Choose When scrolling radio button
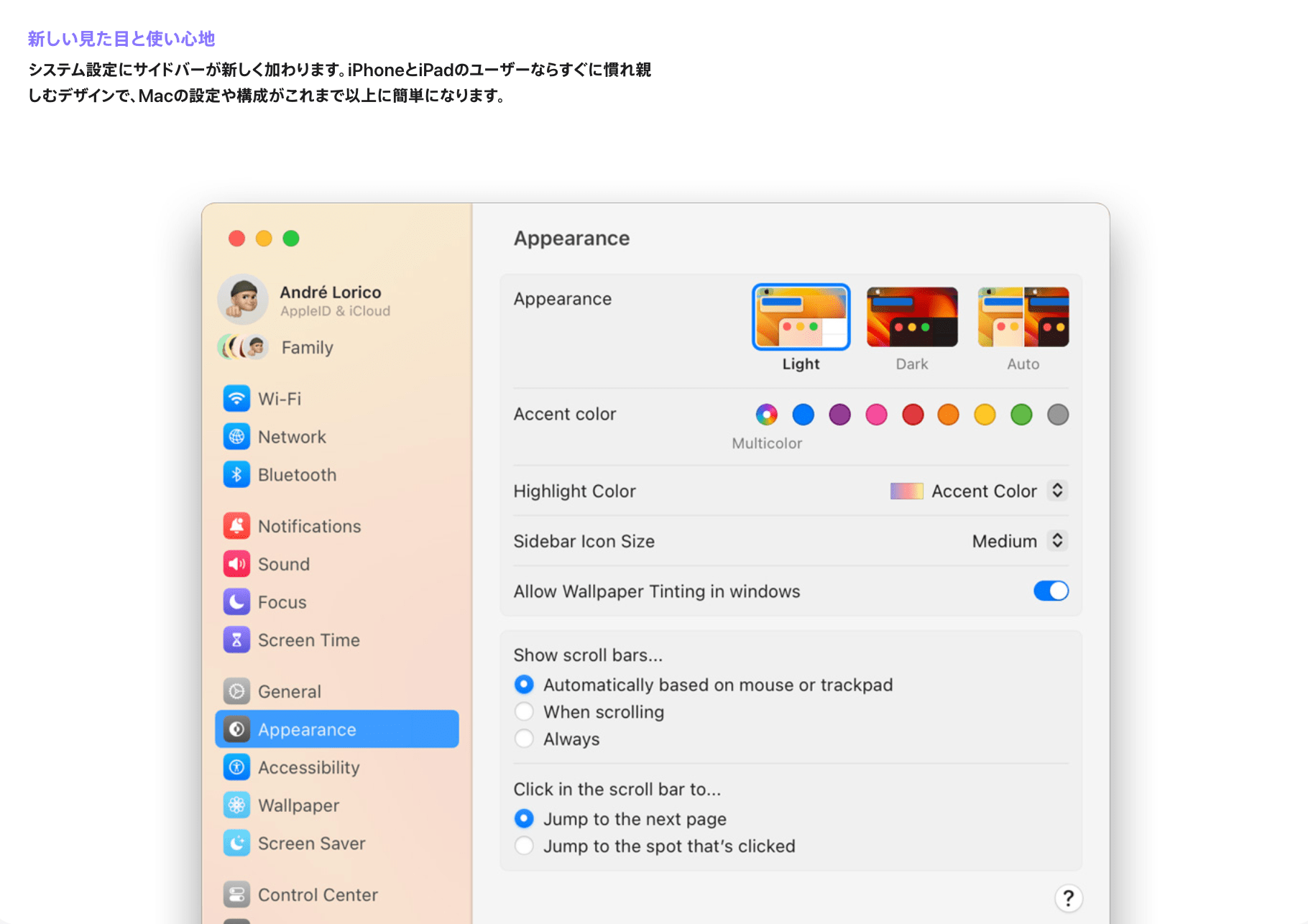The width and height of the screenshot is (1308, 924). point(524,711)
